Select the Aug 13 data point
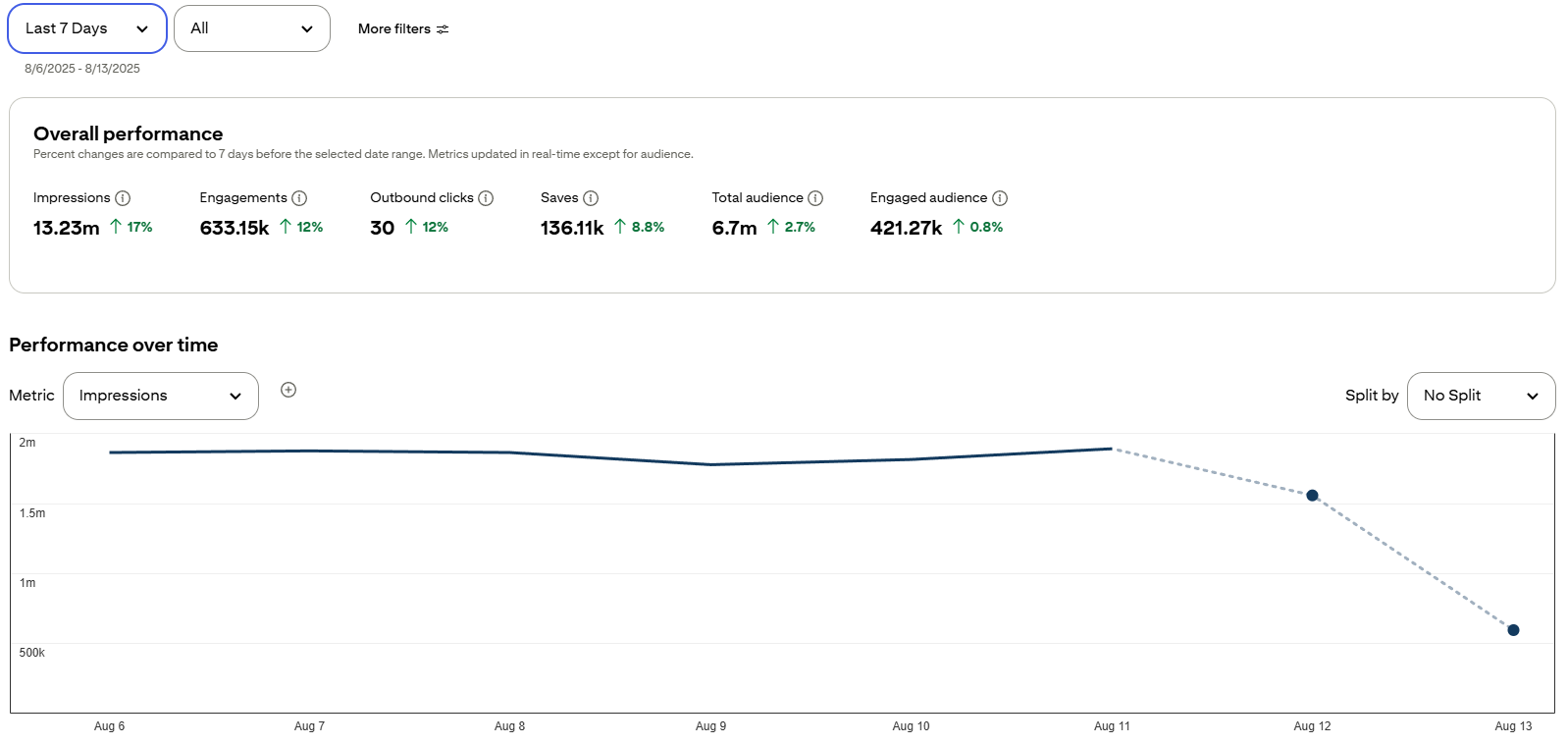This screenshot has width=1568, height=745. pyautogui.click(x=1513, y=630)
